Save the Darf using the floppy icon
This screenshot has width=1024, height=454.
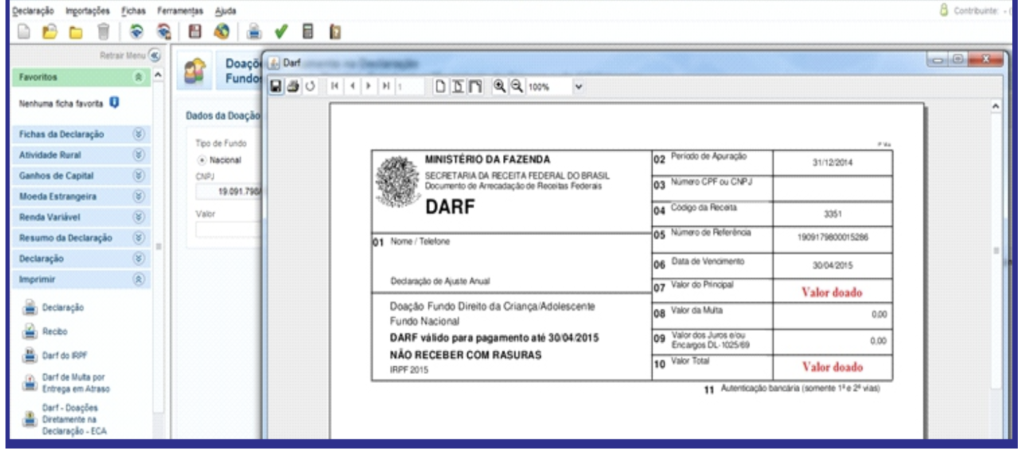(x=277, y=86)
